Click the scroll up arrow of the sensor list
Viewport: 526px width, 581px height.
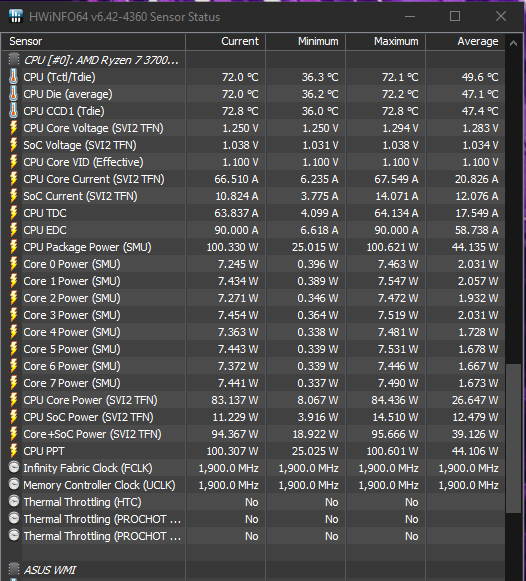click(513, 43)
